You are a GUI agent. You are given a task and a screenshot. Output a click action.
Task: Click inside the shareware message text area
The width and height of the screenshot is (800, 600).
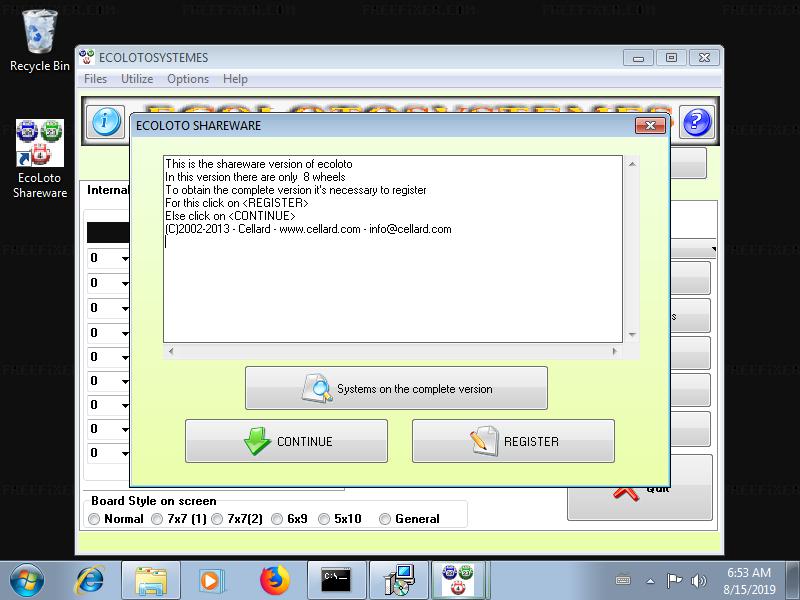pos(393,249)
